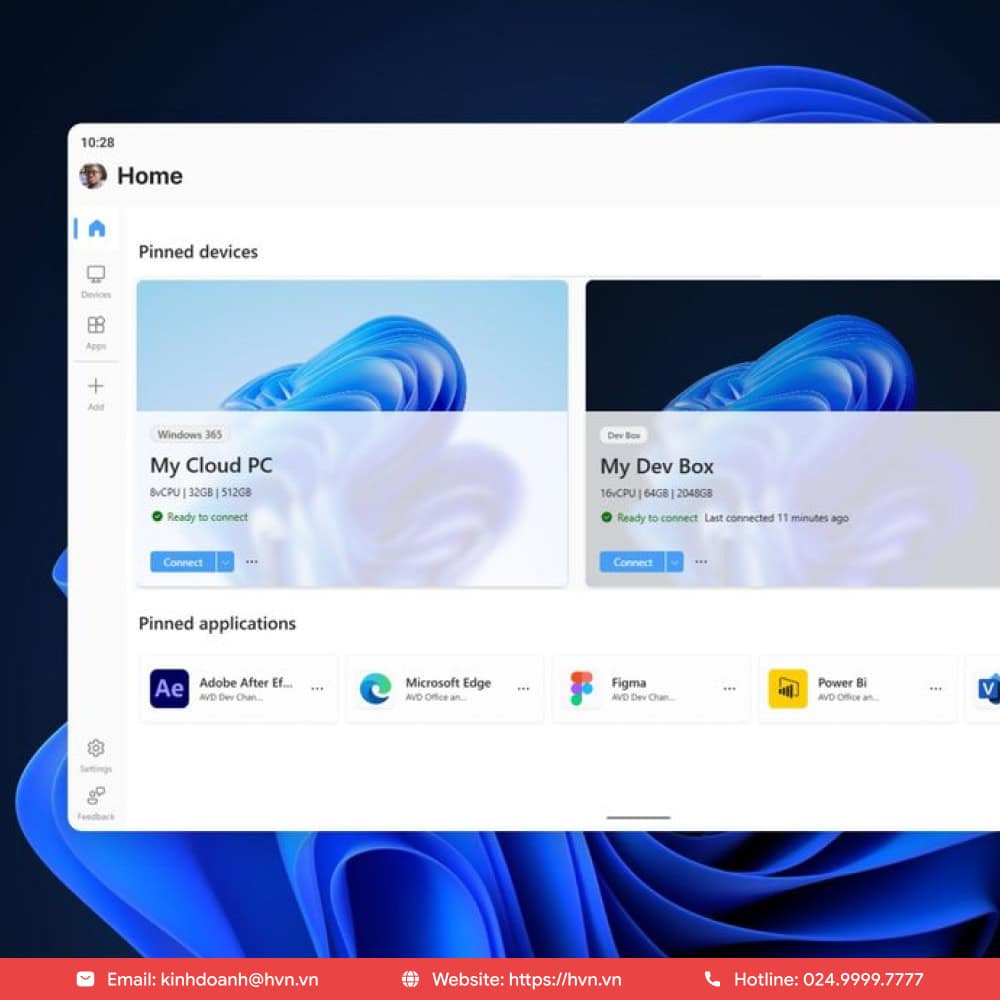Expand Connect dropdown for My Cloud PC
This screenshot has width=1000, height=1000.
point(225,562)
